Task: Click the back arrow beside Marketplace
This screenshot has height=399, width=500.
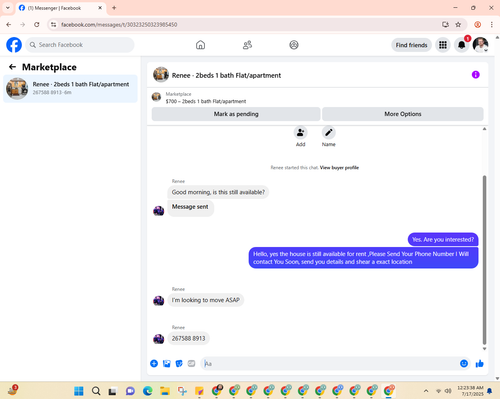Action: coord(12,67)
